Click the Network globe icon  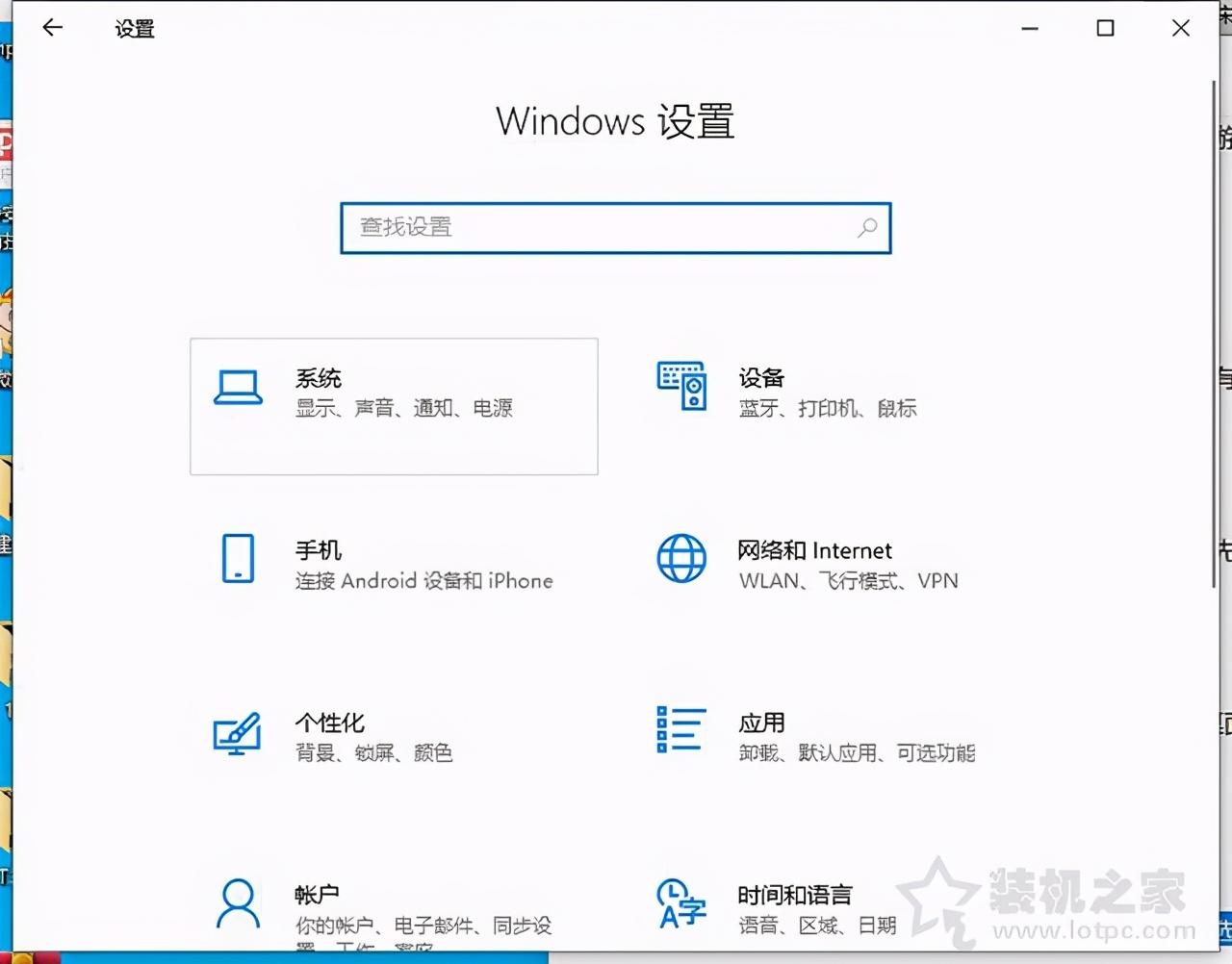click(x=681, y=559)
